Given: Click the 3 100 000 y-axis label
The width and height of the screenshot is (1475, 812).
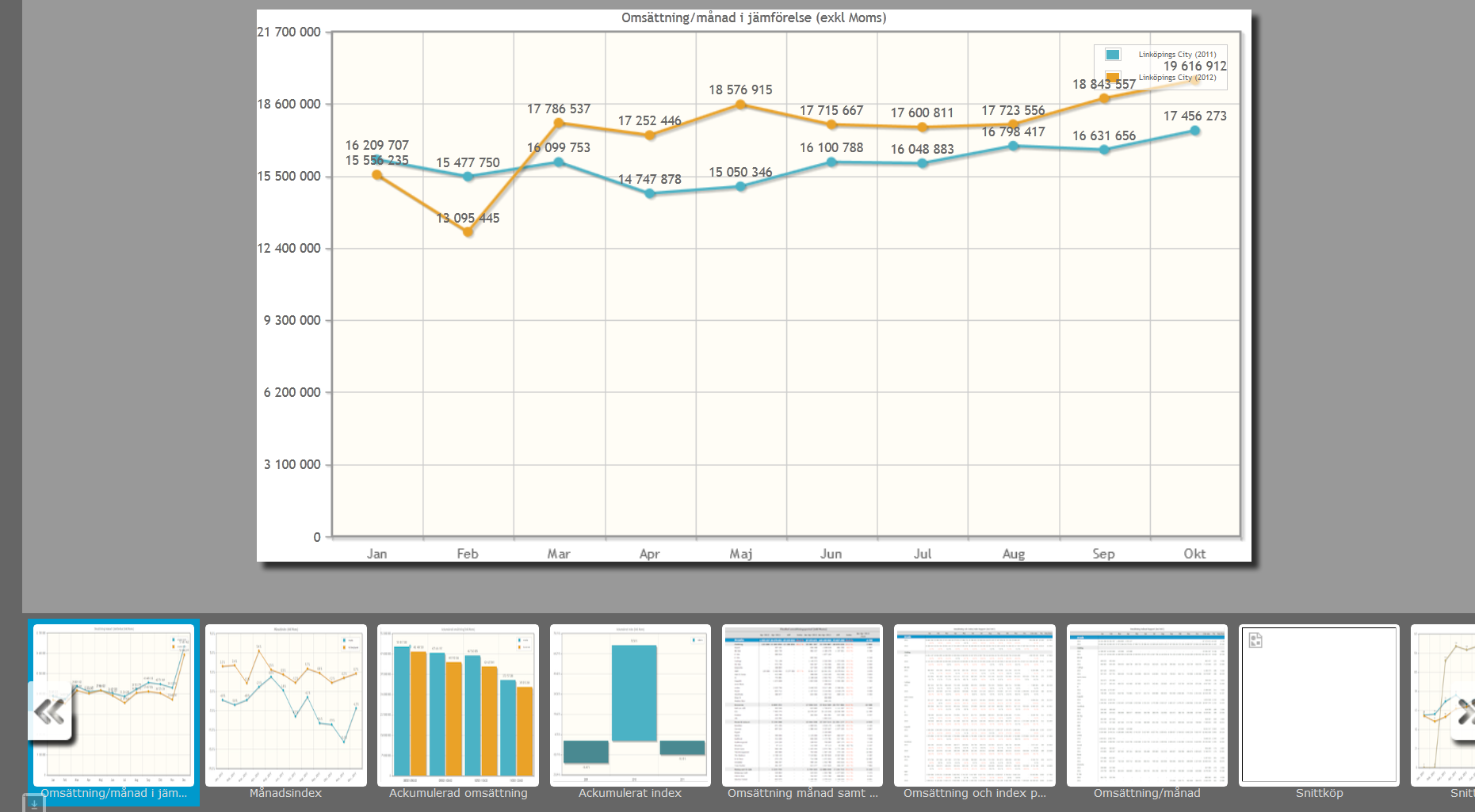Looking at the screenshot, I should point(292,464).
